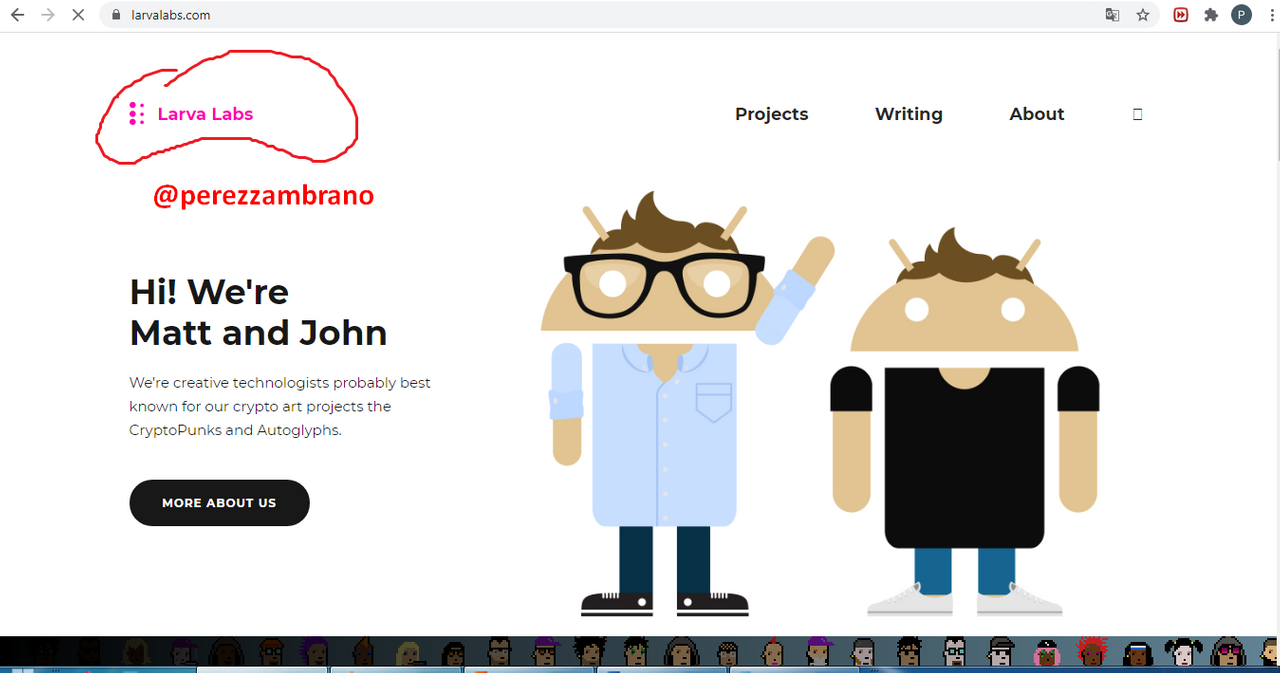Open the Writing menu item
Screen dimensions: 1280x673
[908, 114]
